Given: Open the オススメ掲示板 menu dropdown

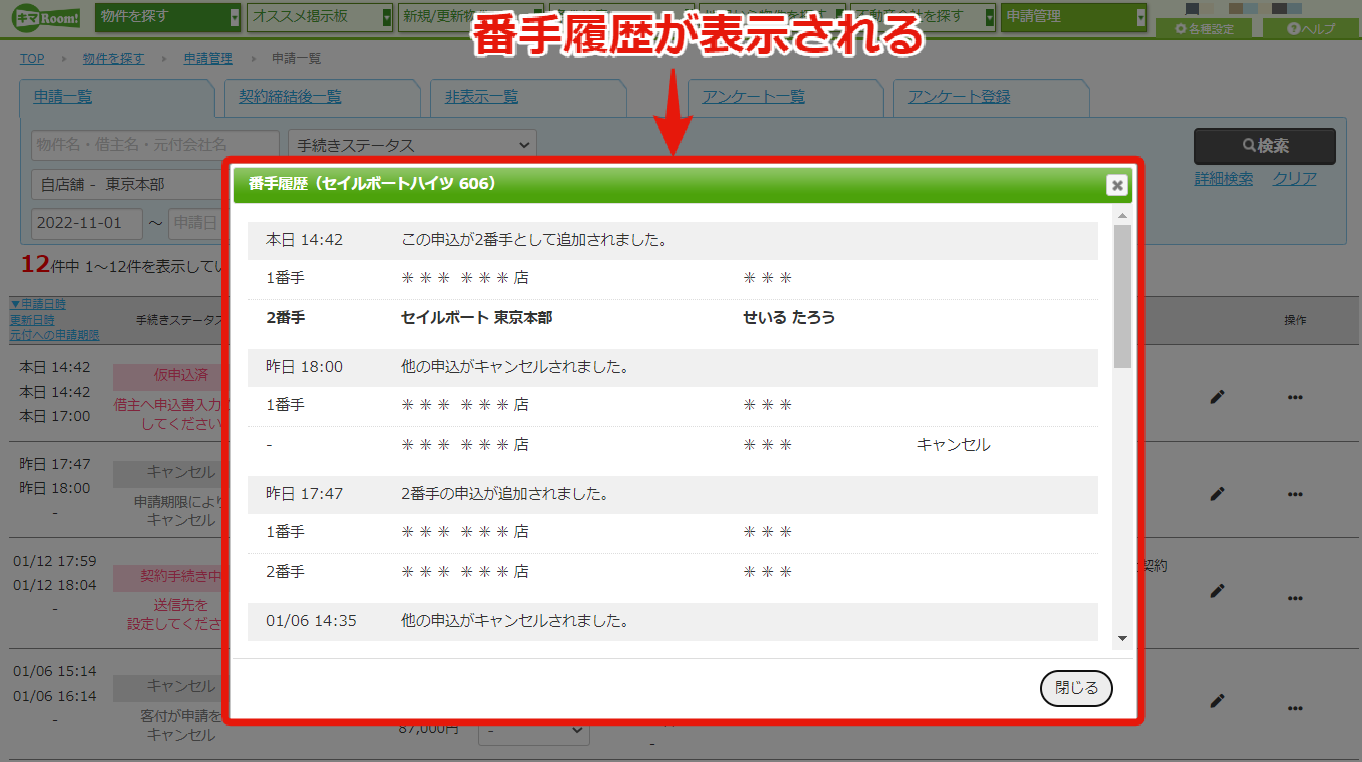Looking at the screenshot, I should [x=320, y=17].
